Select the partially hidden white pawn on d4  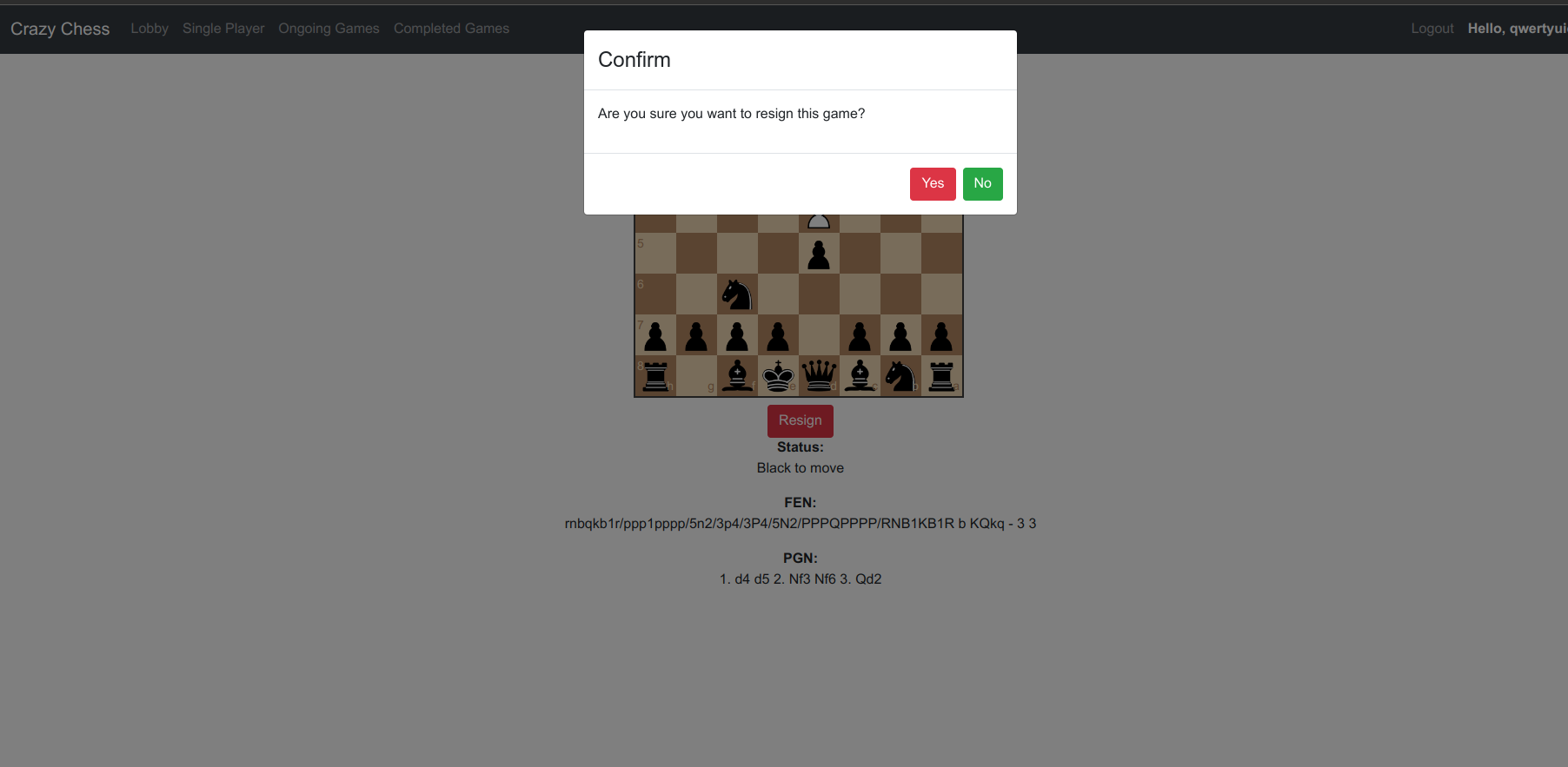pyautogui.click(x=819, y=222)
